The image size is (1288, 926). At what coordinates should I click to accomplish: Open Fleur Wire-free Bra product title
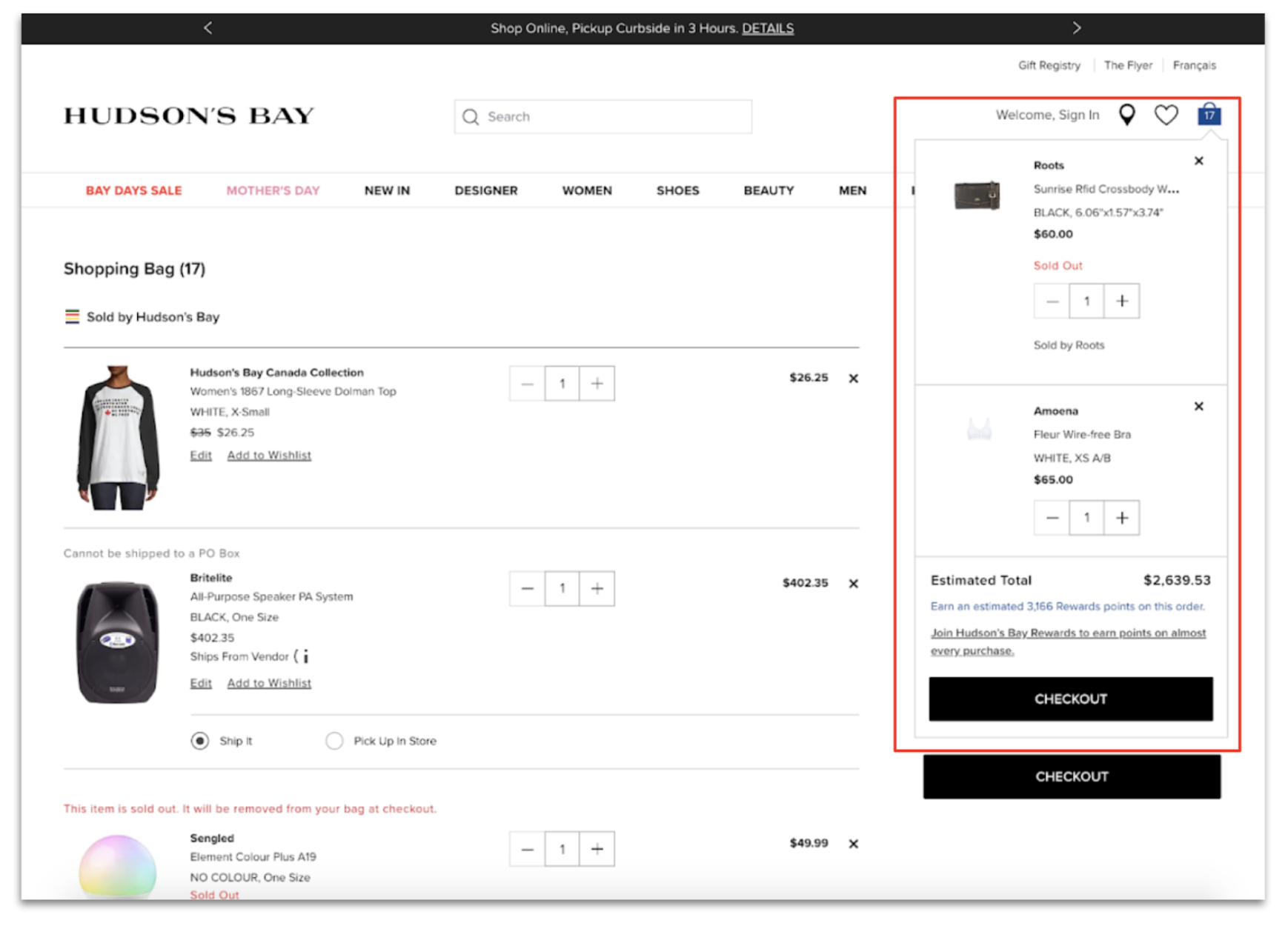[x=1082, y=434]
